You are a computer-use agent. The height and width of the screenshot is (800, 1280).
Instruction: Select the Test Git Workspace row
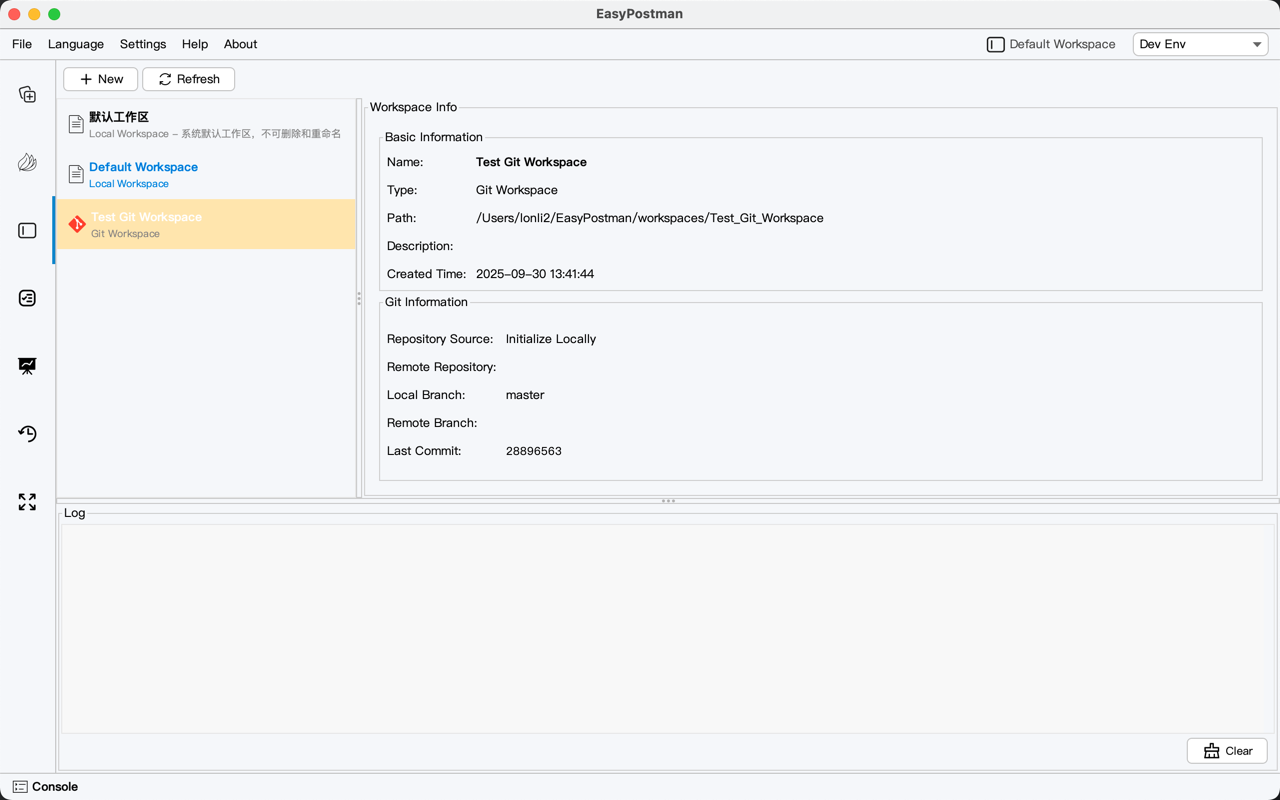point(206,224)
